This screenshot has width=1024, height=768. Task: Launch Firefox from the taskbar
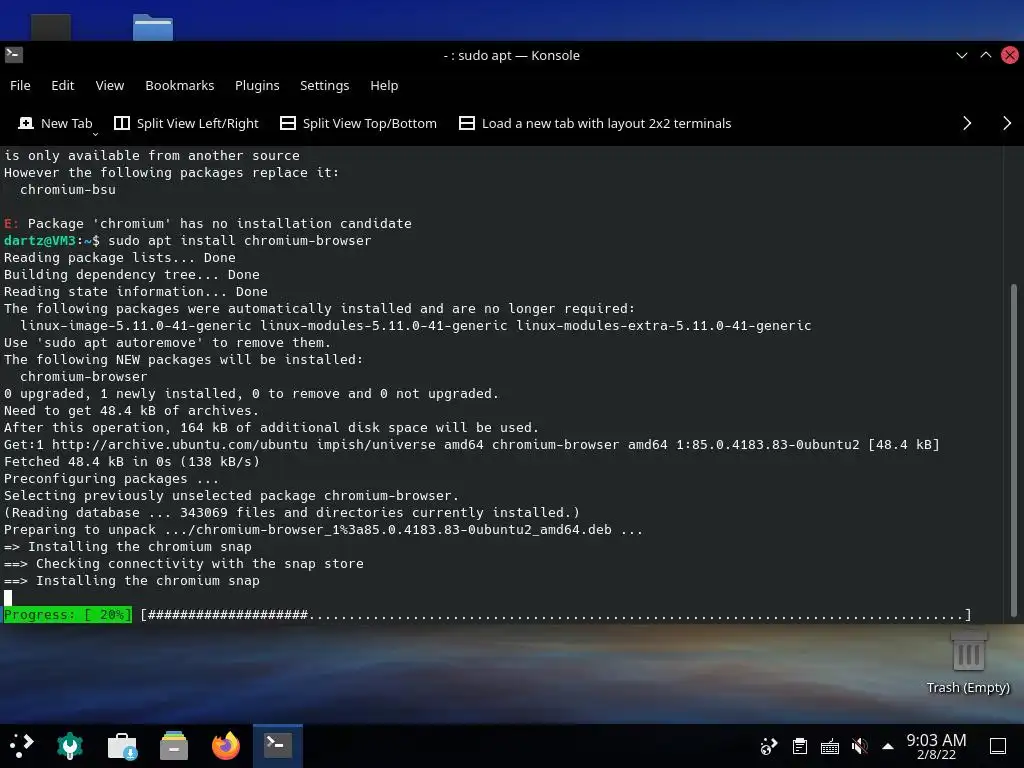(226, 746)
